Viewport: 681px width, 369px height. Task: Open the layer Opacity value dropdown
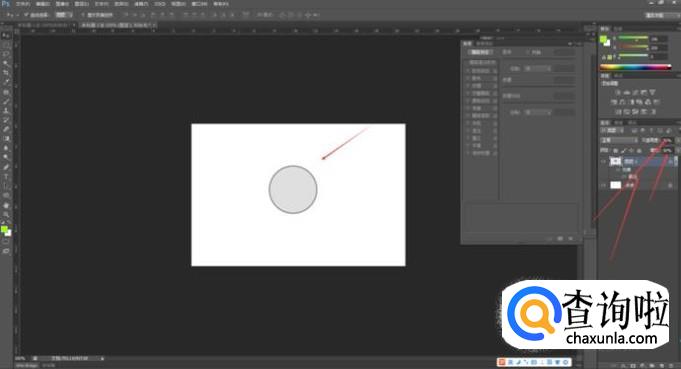pyautogui.click(x=668, y=140)
